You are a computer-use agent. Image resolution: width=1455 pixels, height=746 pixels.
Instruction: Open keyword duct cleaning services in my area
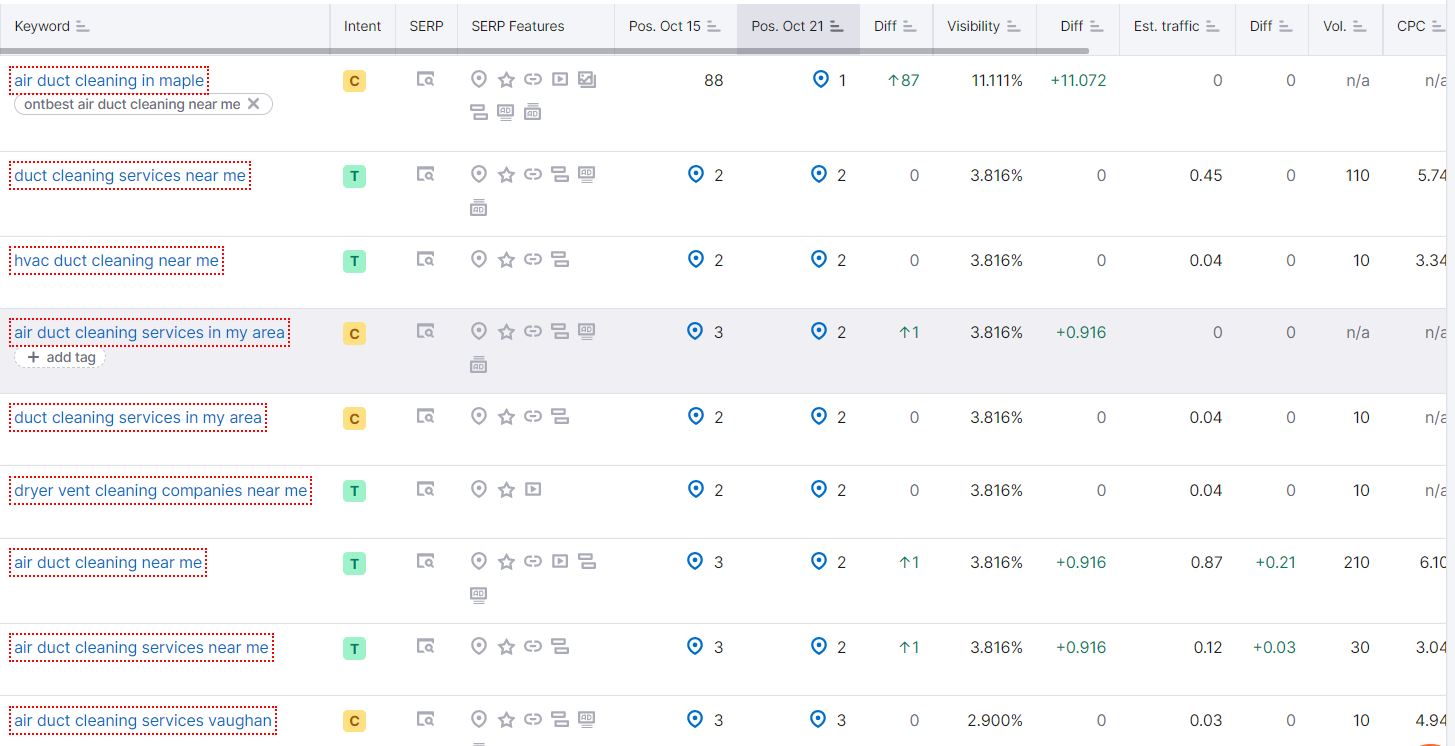point(138,418)
